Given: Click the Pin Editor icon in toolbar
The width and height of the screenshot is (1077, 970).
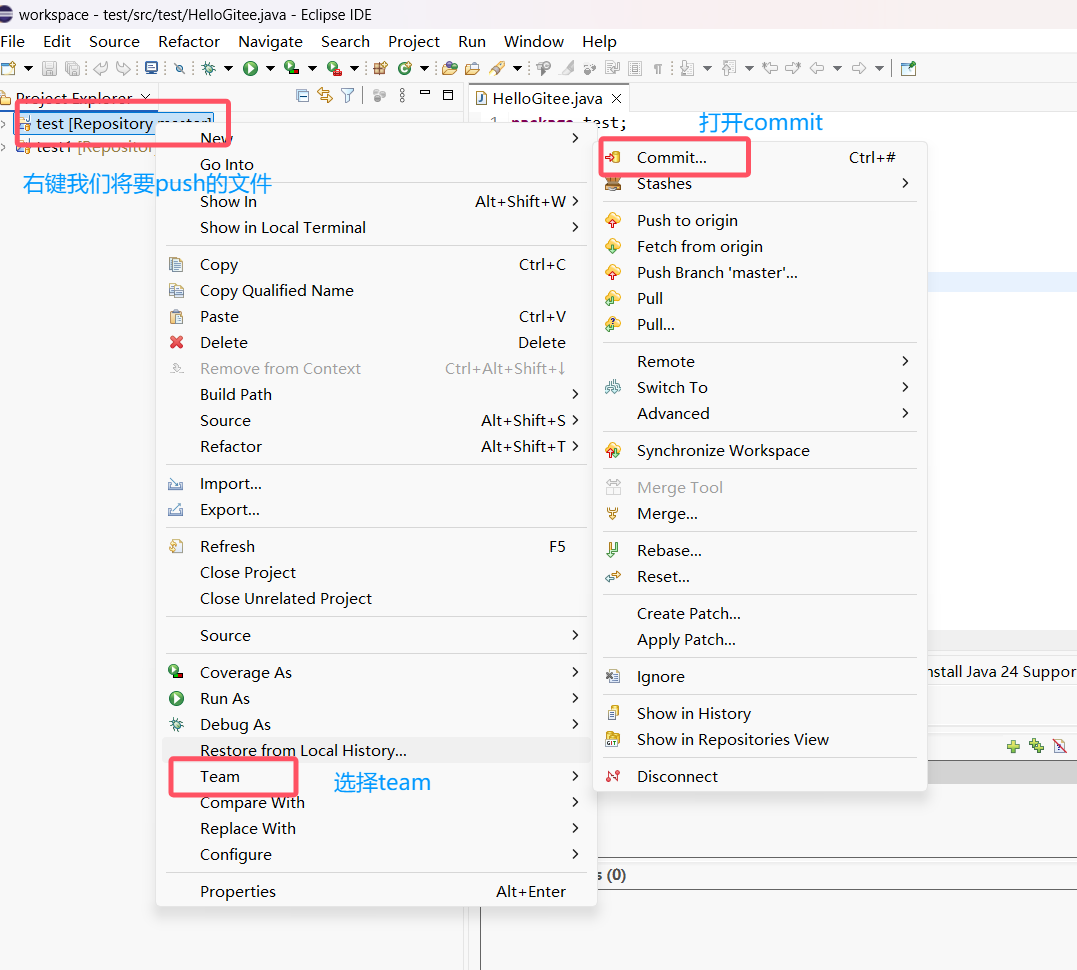Looking at the screenshot, I should (x=908, y=68).
